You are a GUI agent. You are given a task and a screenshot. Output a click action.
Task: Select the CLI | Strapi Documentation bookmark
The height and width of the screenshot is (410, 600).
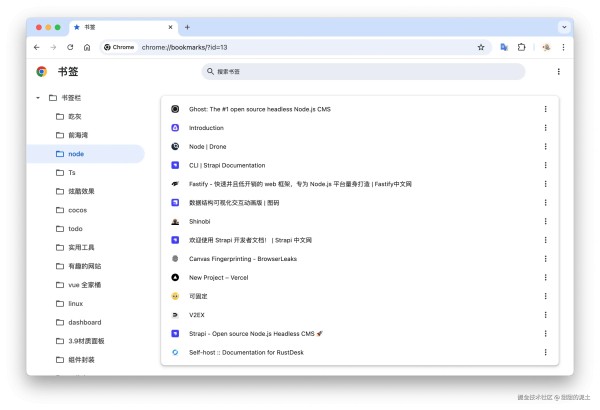pos(360,165)
